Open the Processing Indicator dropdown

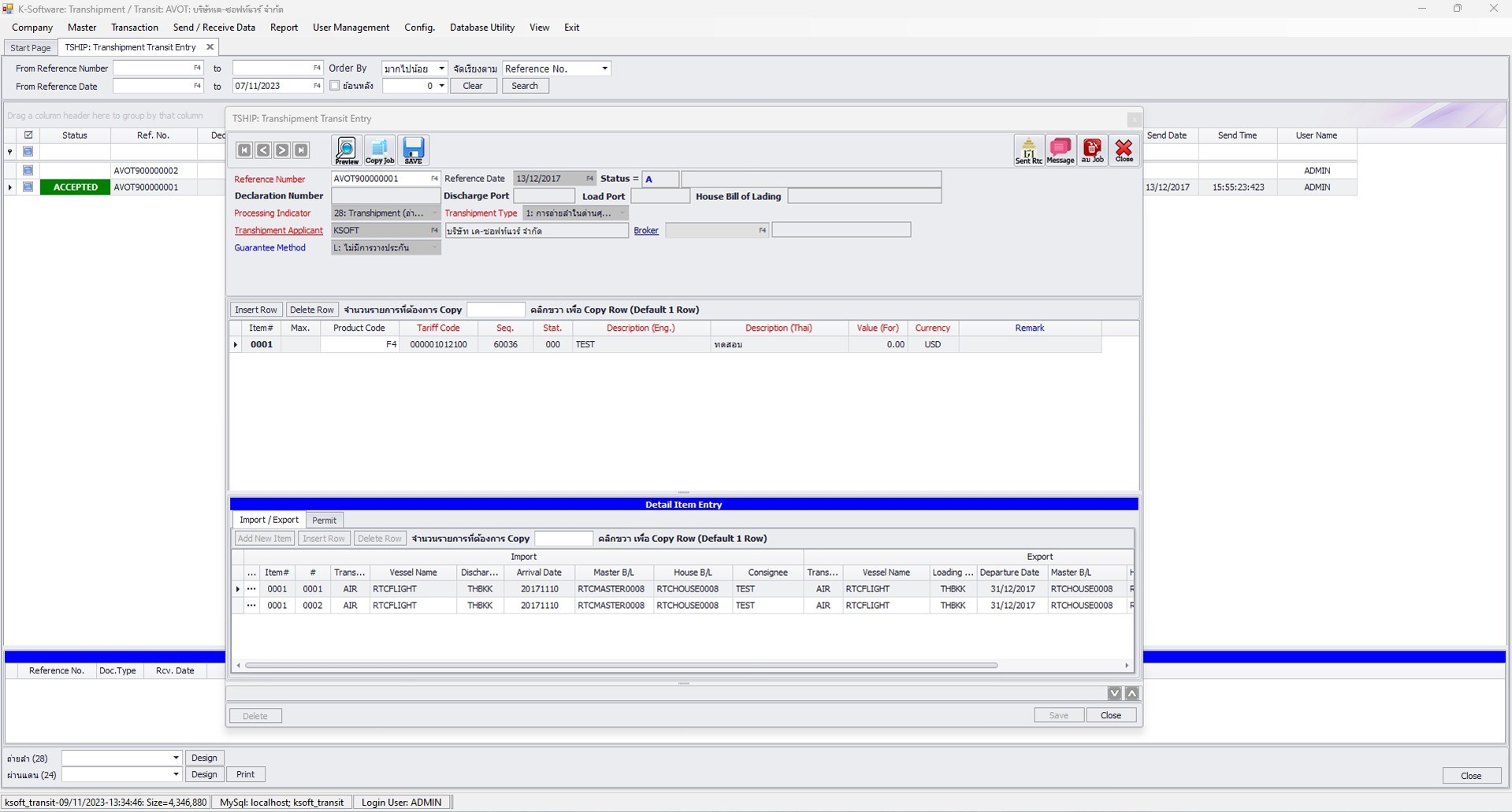434,213
